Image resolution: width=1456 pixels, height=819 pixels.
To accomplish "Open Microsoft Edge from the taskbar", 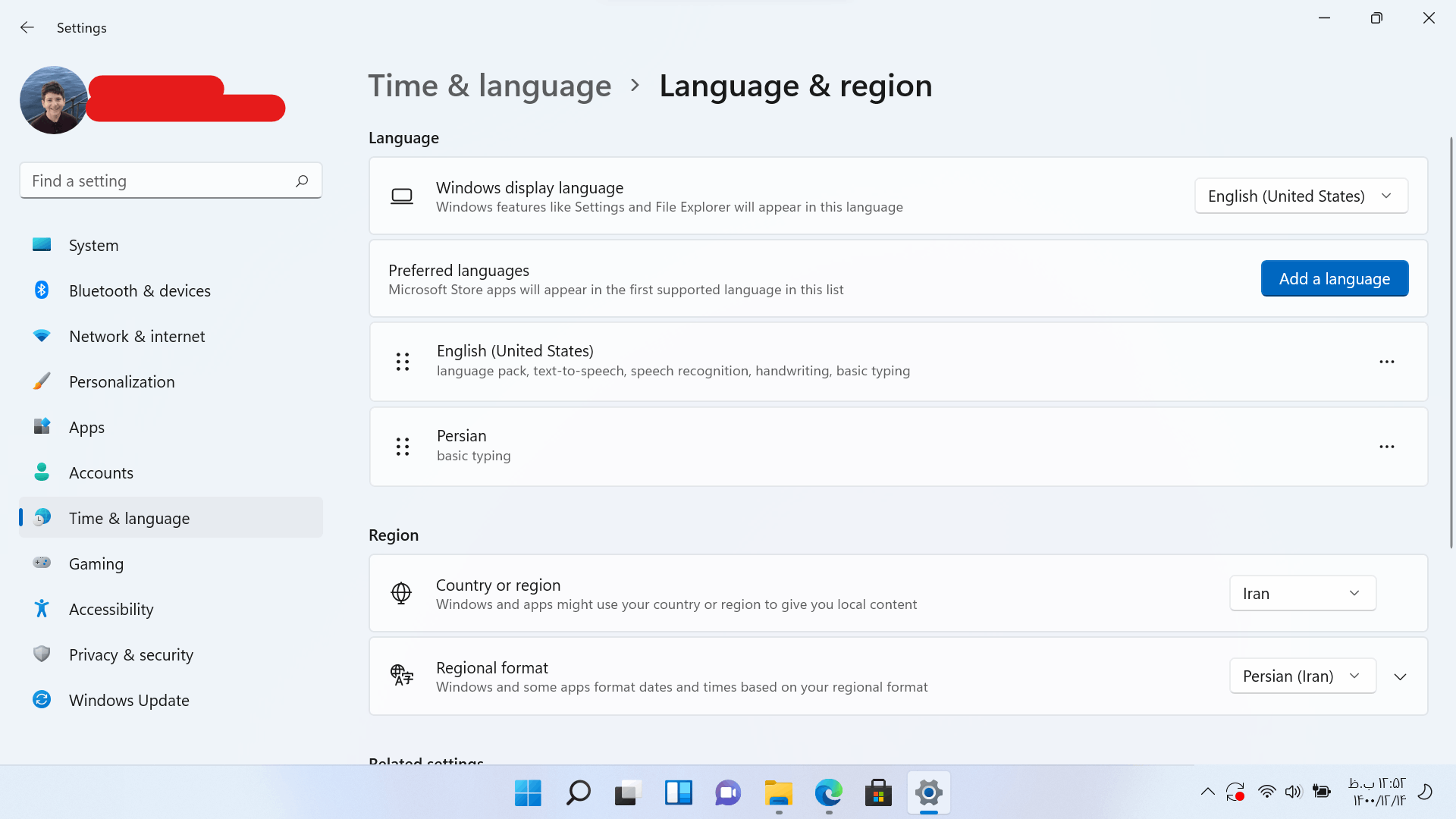I will (x=829, y=792).
